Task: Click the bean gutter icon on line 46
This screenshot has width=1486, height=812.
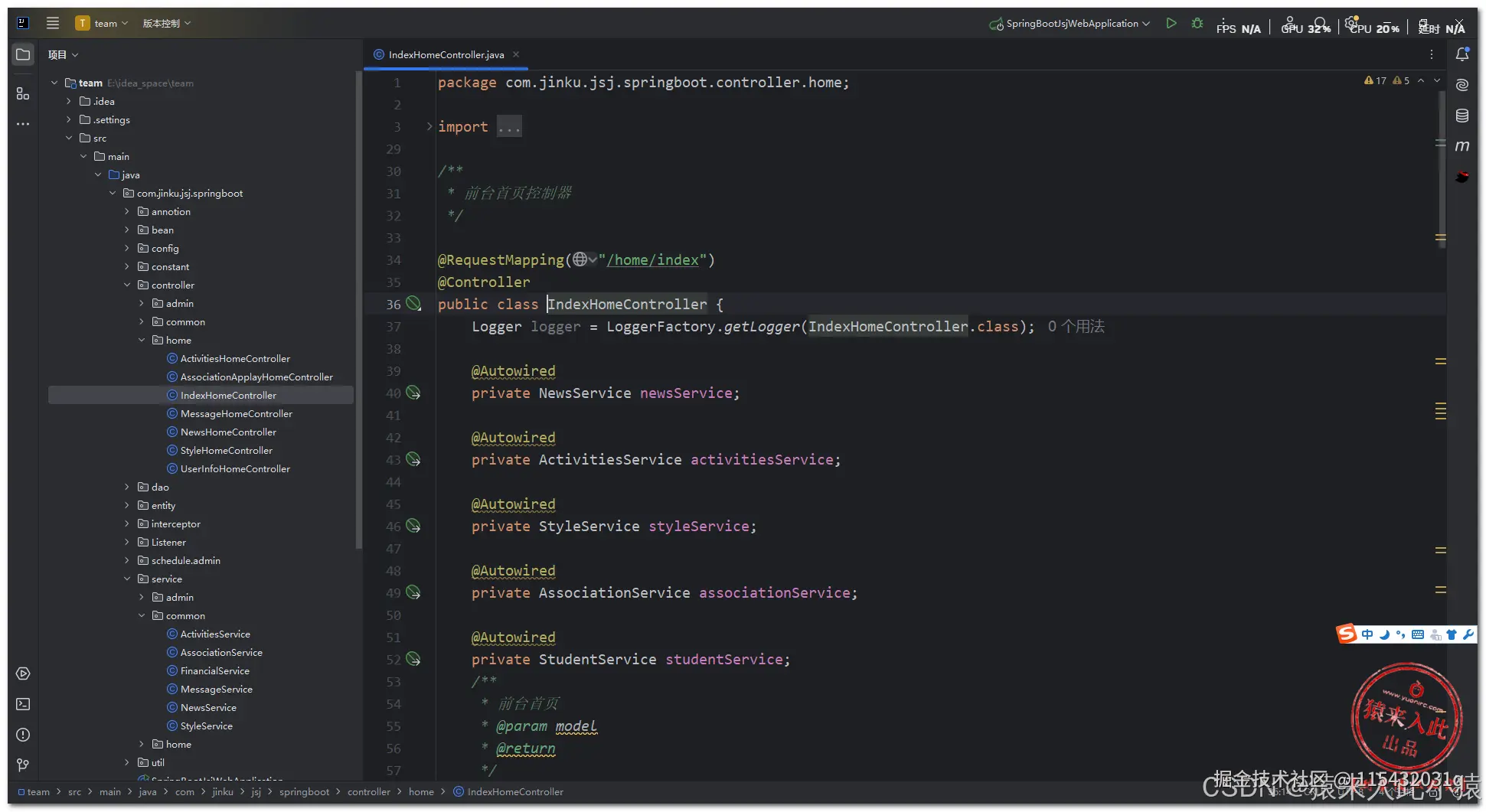Action: [413, 526]
